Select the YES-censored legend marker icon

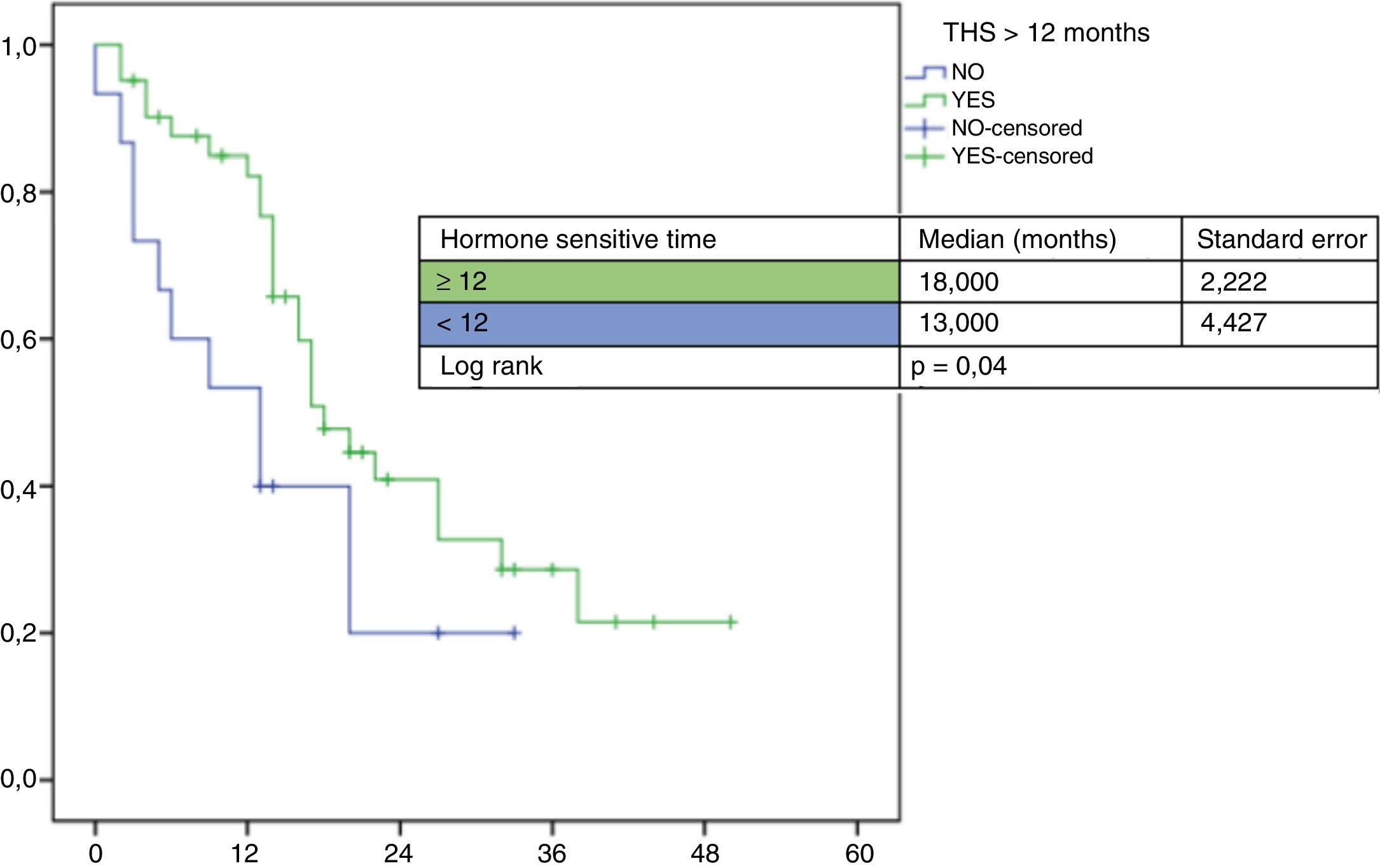[925, 156]
